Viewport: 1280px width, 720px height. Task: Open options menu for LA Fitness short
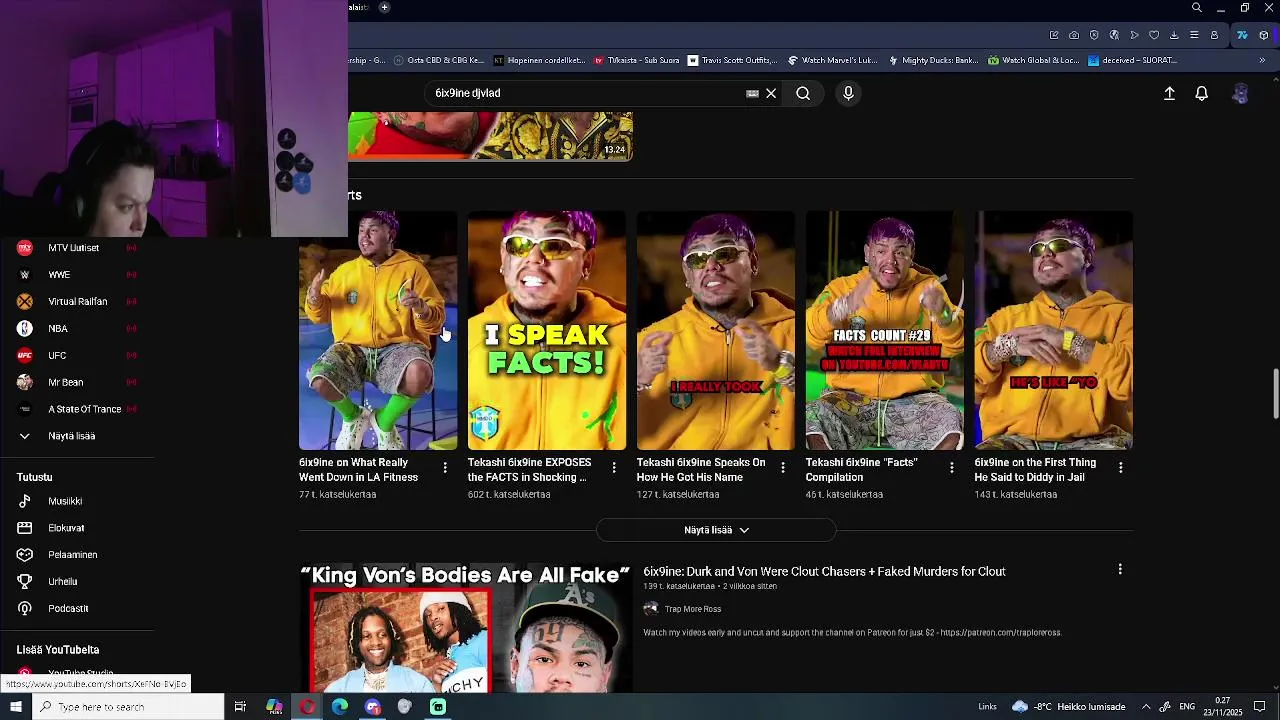445,467
